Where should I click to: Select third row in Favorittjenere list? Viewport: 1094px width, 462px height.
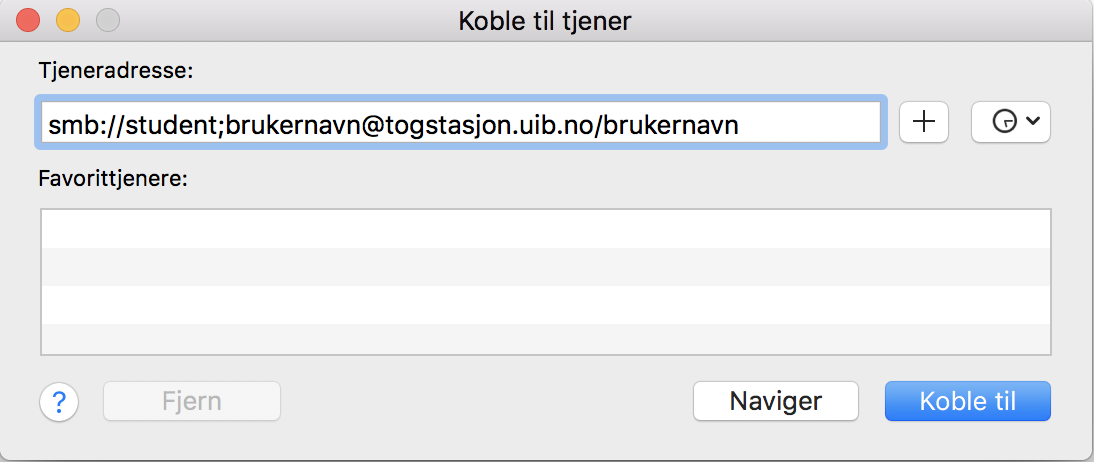tap(545, 305)
